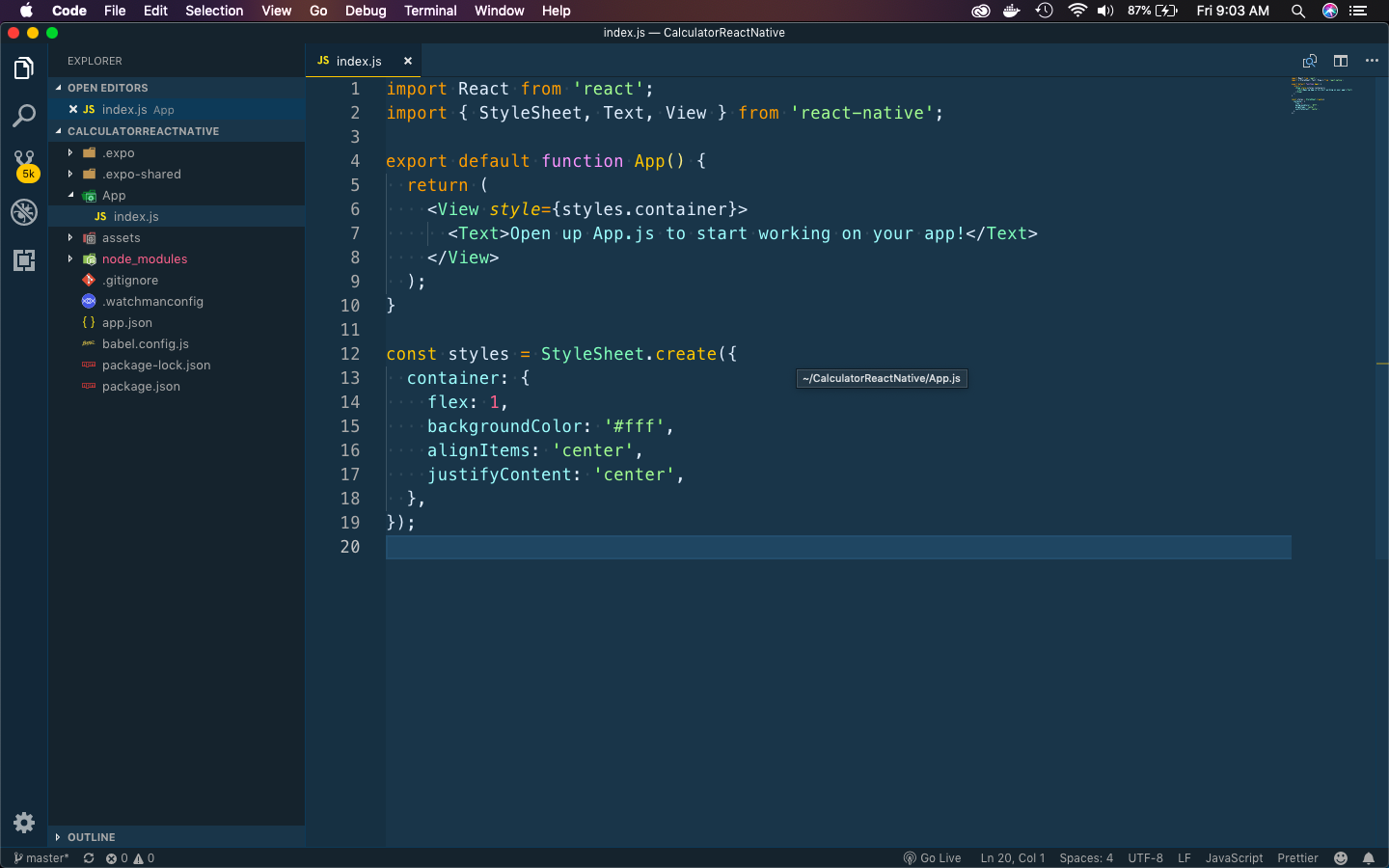
Task: Open the Docker whale menu bar icon
Action: point(1011,11)
